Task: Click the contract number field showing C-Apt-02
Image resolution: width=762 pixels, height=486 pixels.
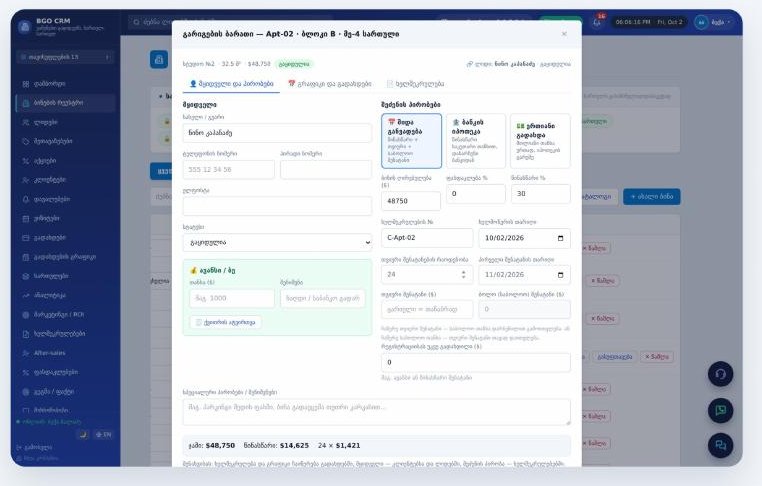Action: click(427, 238)
